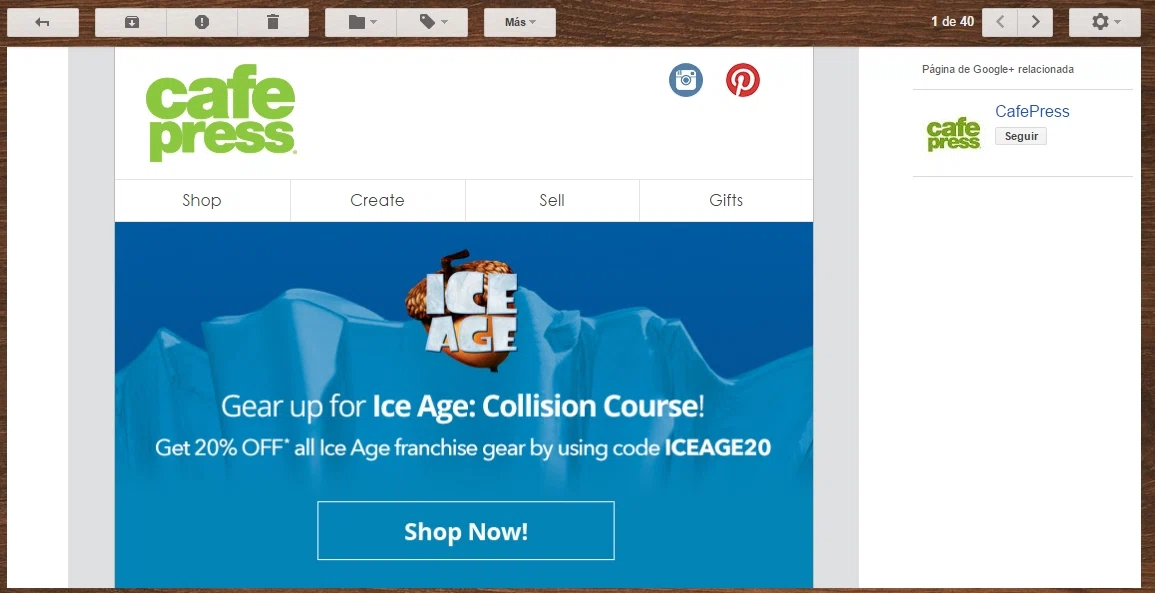
Task: Open the Pinterest icon in email header
Action: tap(742, 80)
